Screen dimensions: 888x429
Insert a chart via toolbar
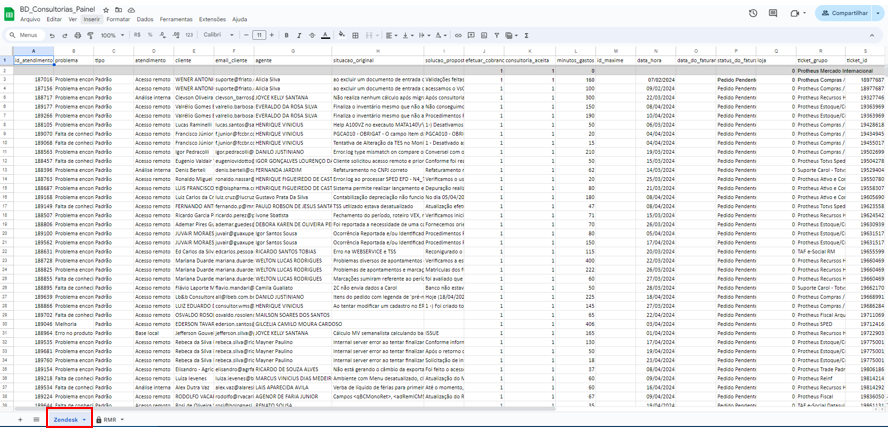click(x=484, y=35)
